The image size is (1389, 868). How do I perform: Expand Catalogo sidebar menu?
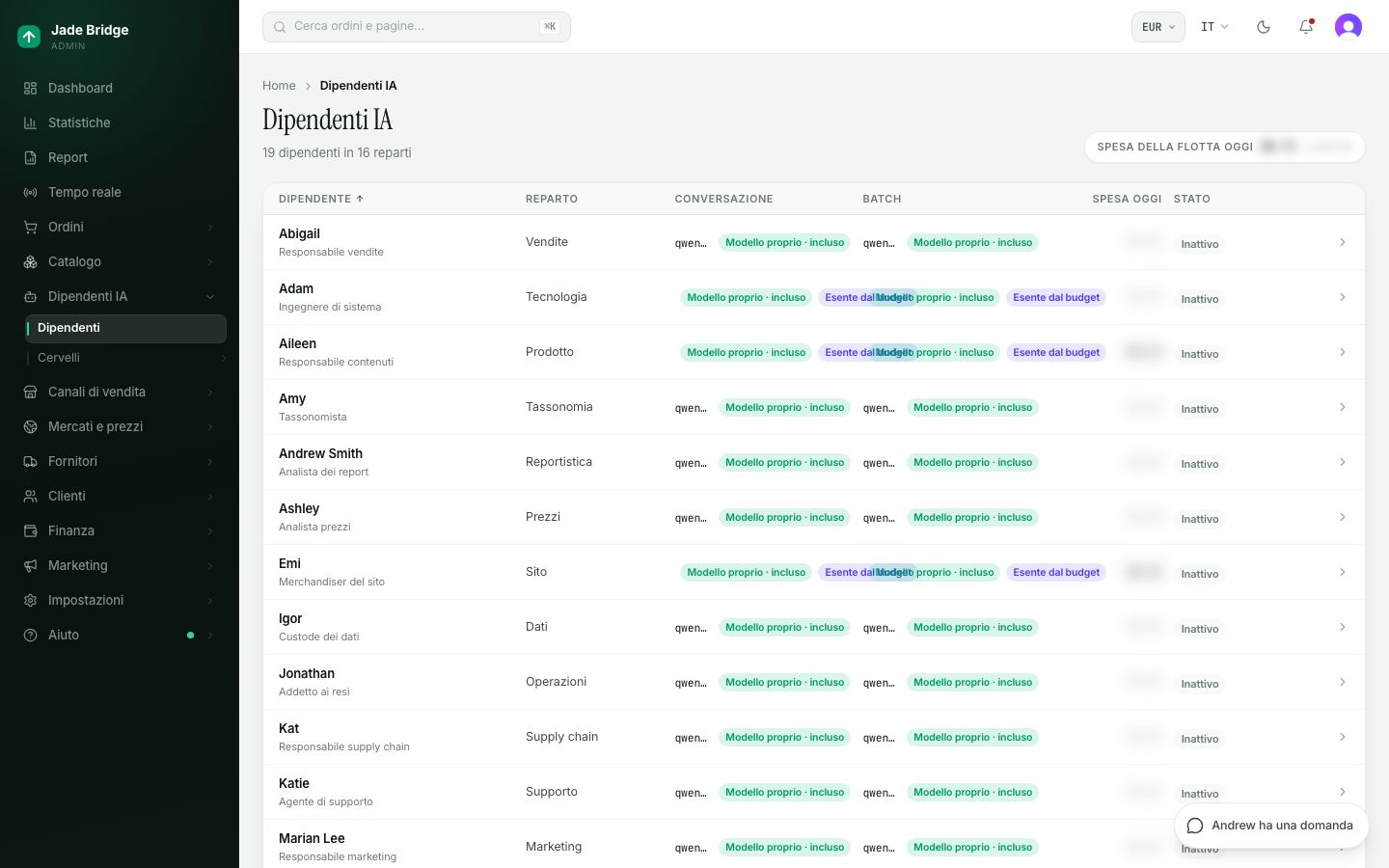(x=120, y=261)
